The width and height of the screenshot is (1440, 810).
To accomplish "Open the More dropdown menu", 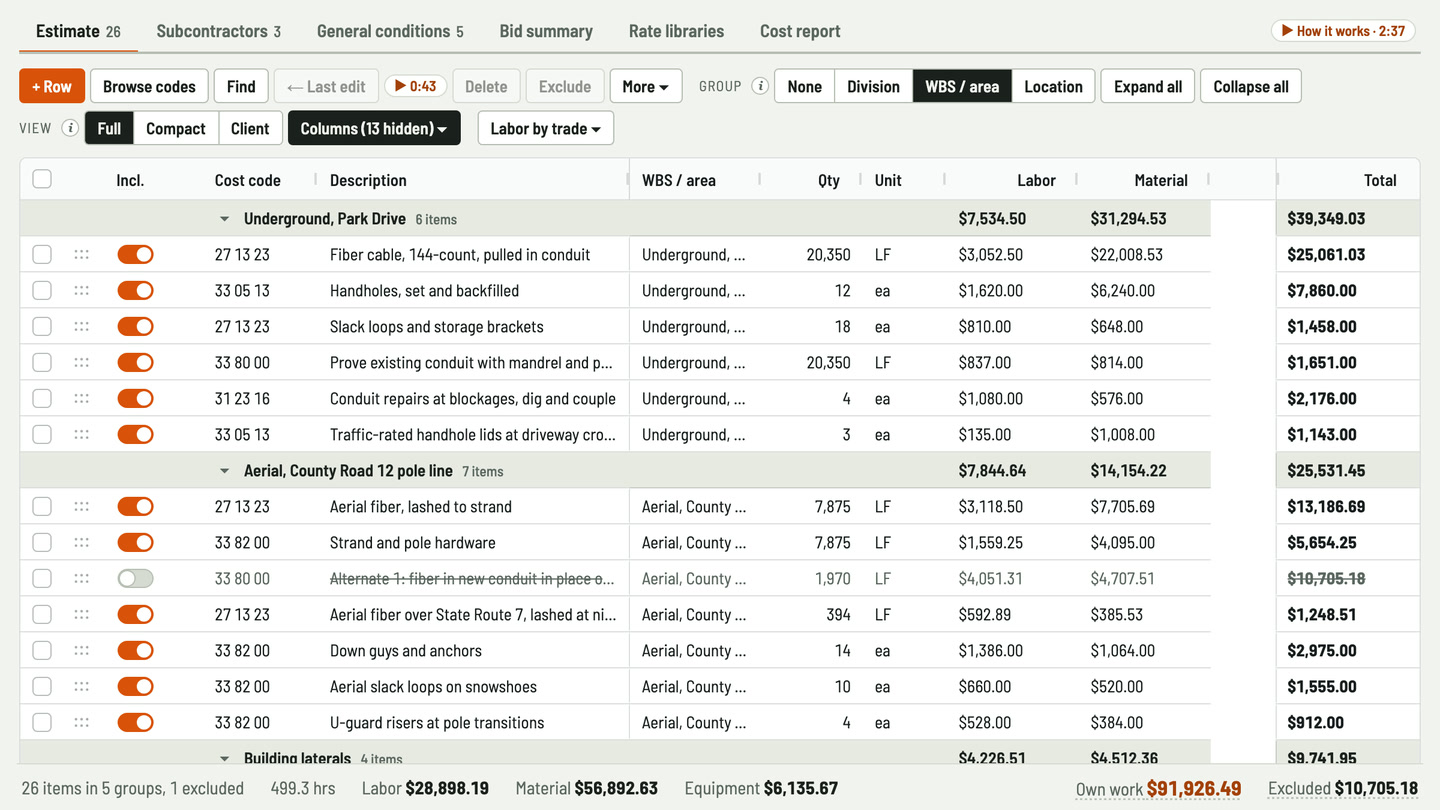I will [646, 86].
